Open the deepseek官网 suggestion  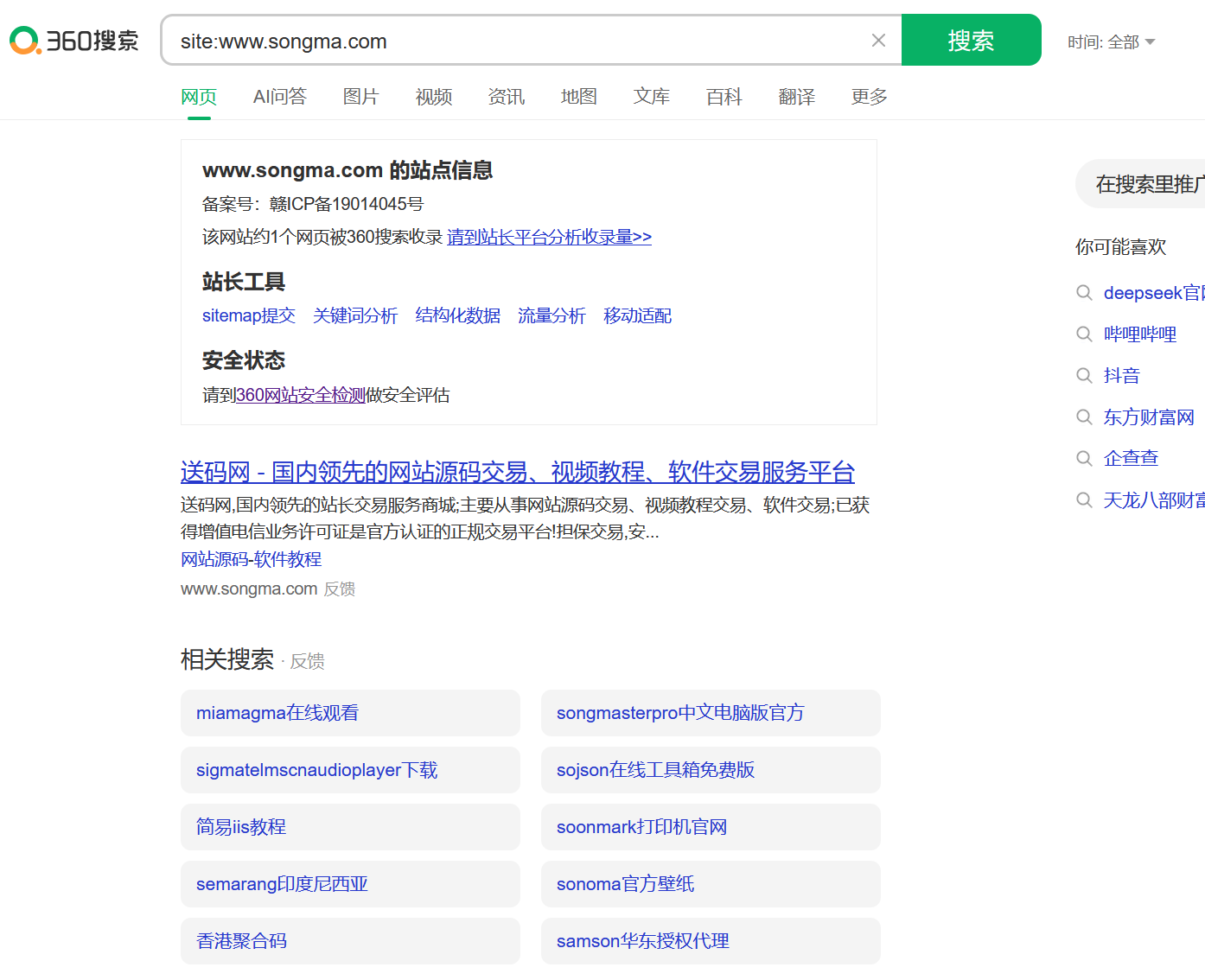point(1154,293)
